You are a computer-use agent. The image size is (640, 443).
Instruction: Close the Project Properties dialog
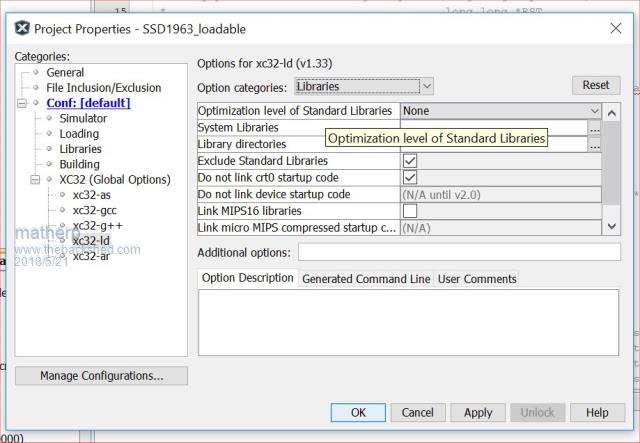coord(616,28)
